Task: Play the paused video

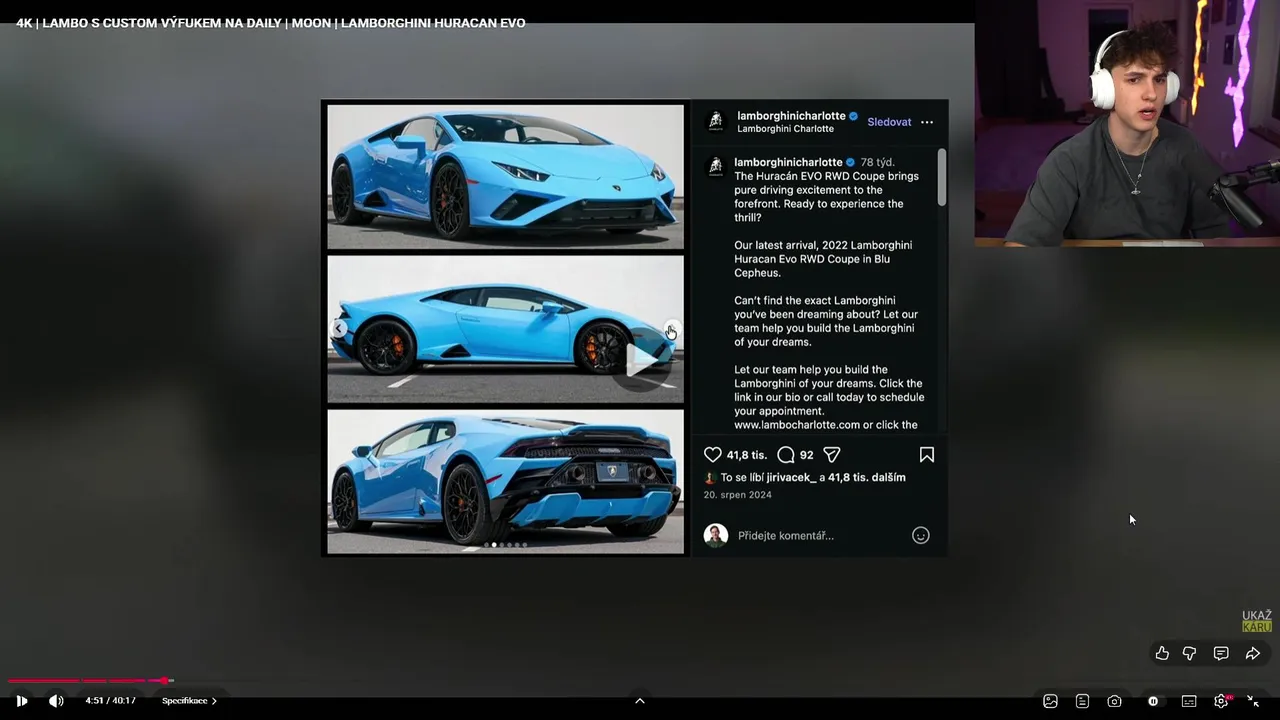Action: click(22, 701)
